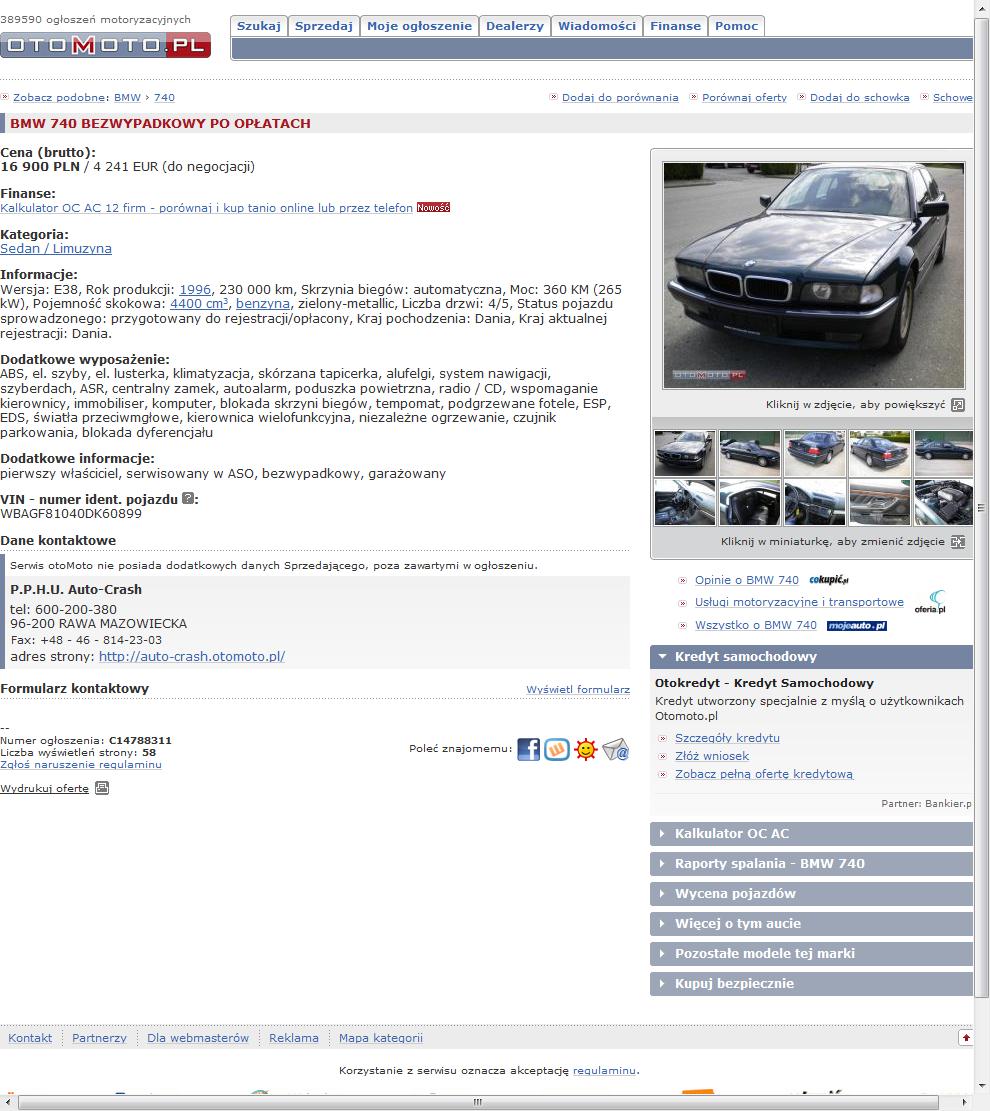Click the Wyświetl formularz link
This screenshot has width=990, height=1111.
click(578, 689)
